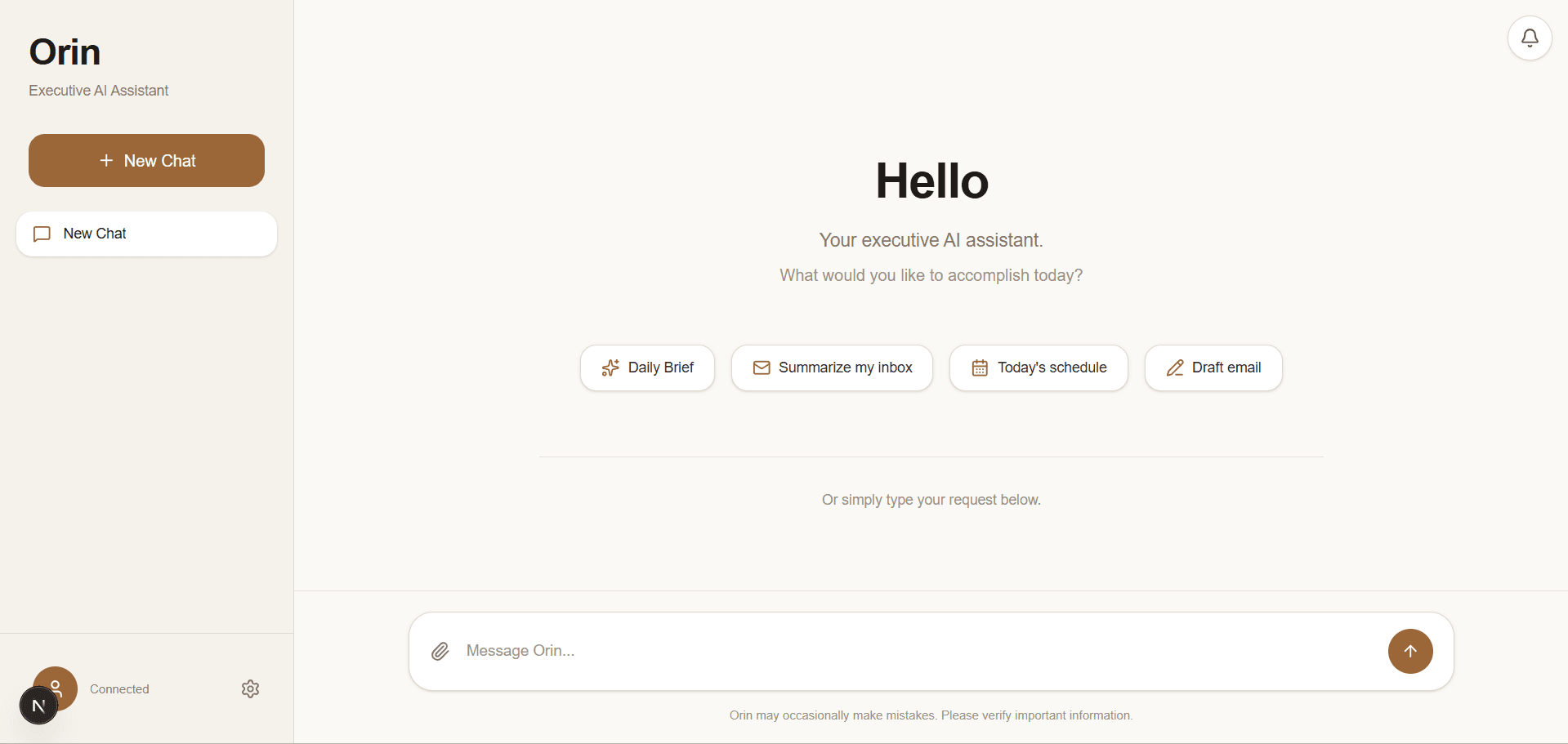Click the pencil icon on Draft email
The width and height of the screenshot is (1568, 744).
click(x=1175, y=368)
